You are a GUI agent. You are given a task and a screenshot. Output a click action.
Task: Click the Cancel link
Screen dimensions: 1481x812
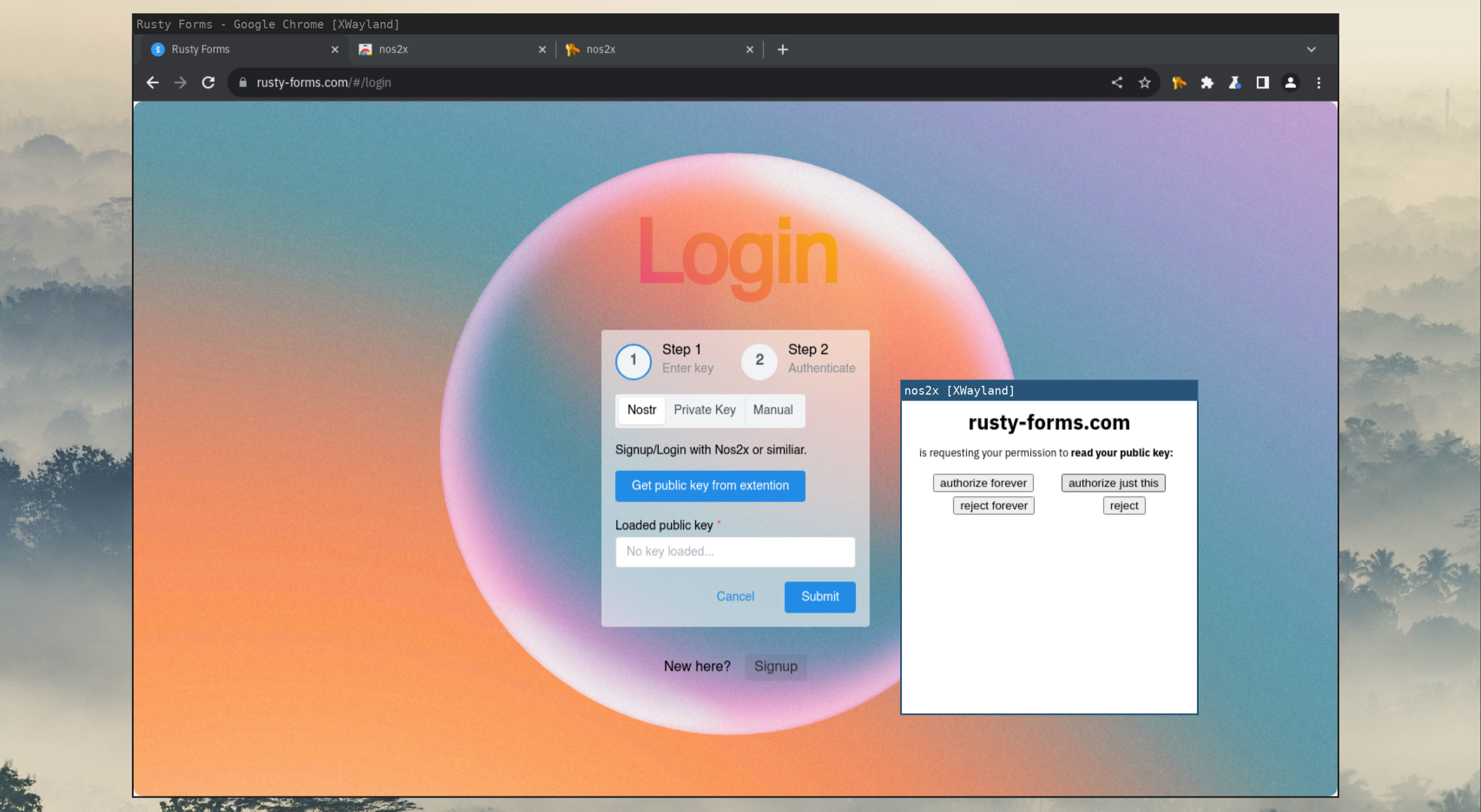(x=735, y=596)
